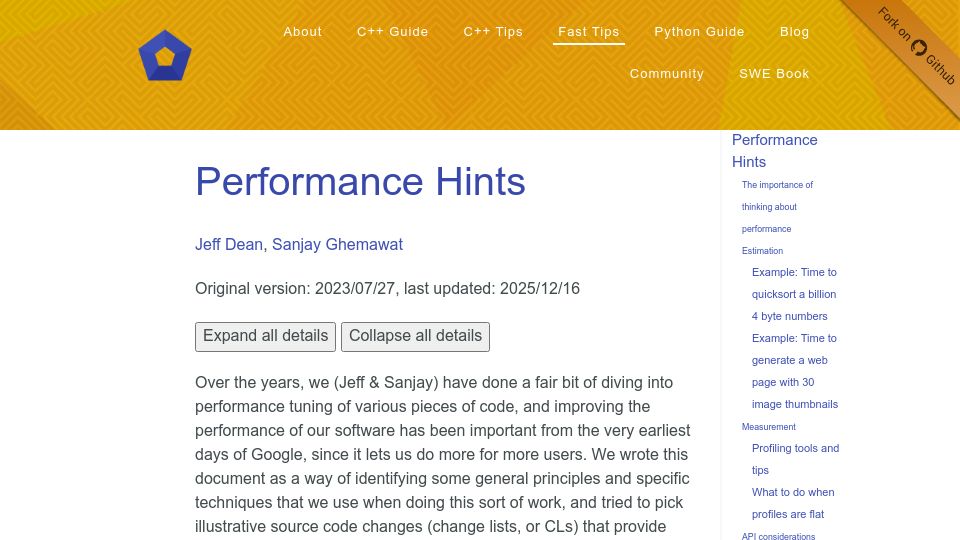Open Performance Hints in sidebar contents
This screenshot has width=960, height=540.
774,151
